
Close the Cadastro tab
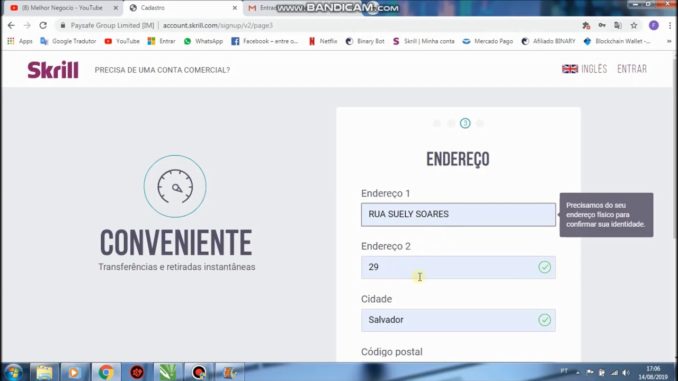point(235,8)
